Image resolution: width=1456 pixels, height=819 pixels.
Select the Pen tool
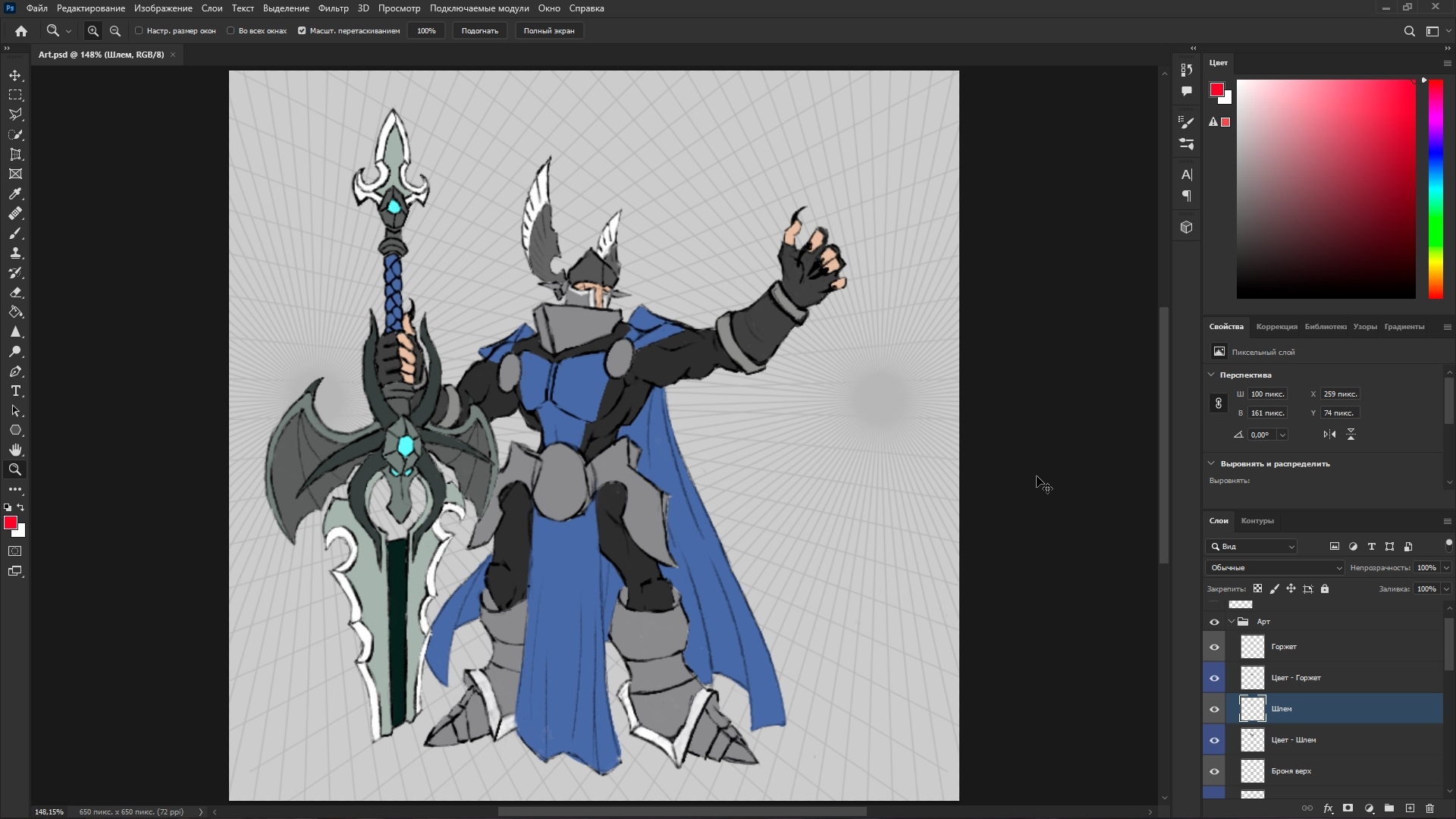[x=15, y=371]
